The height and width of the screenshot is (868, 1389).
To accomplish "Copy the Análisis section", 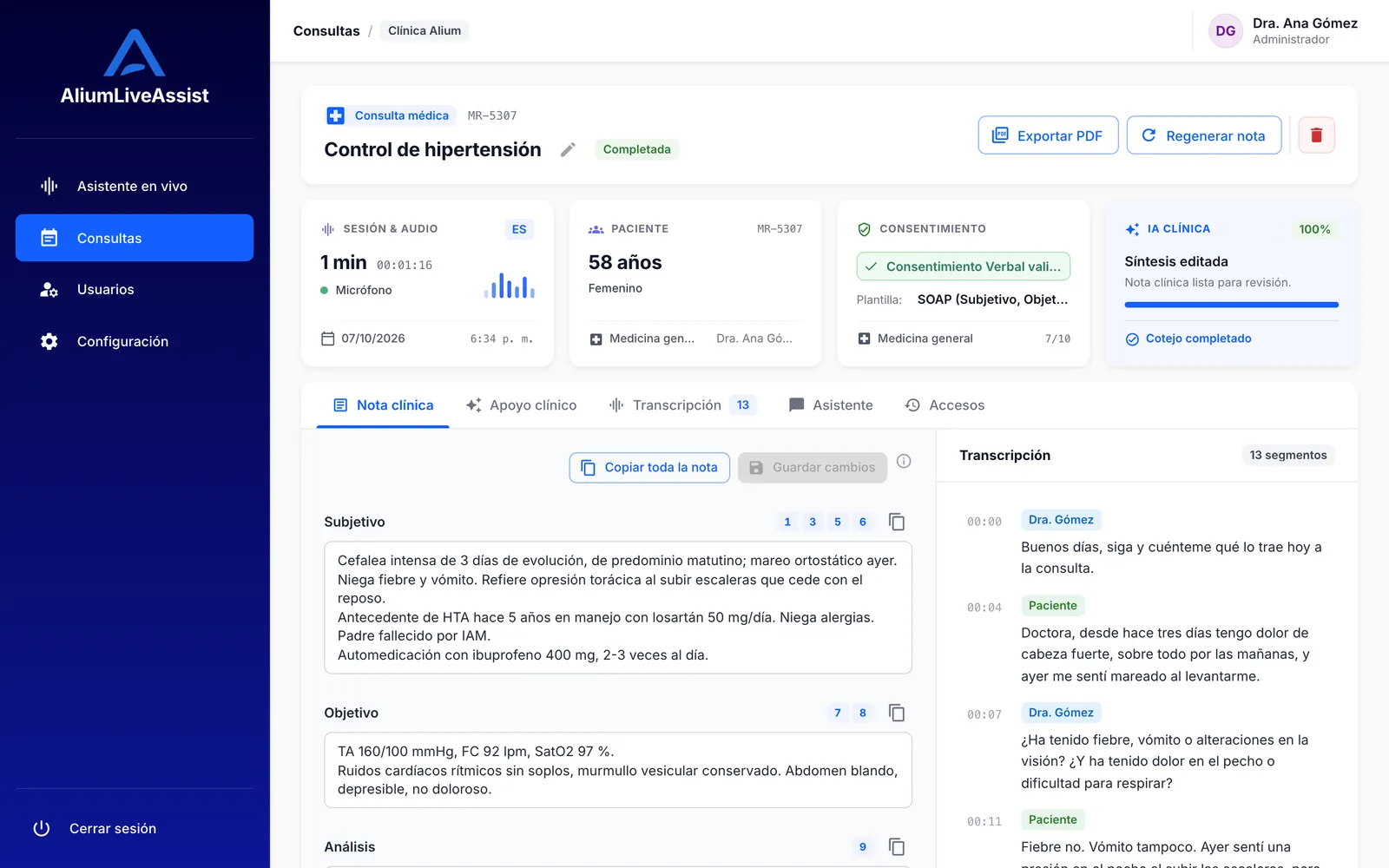I will 897,846.
